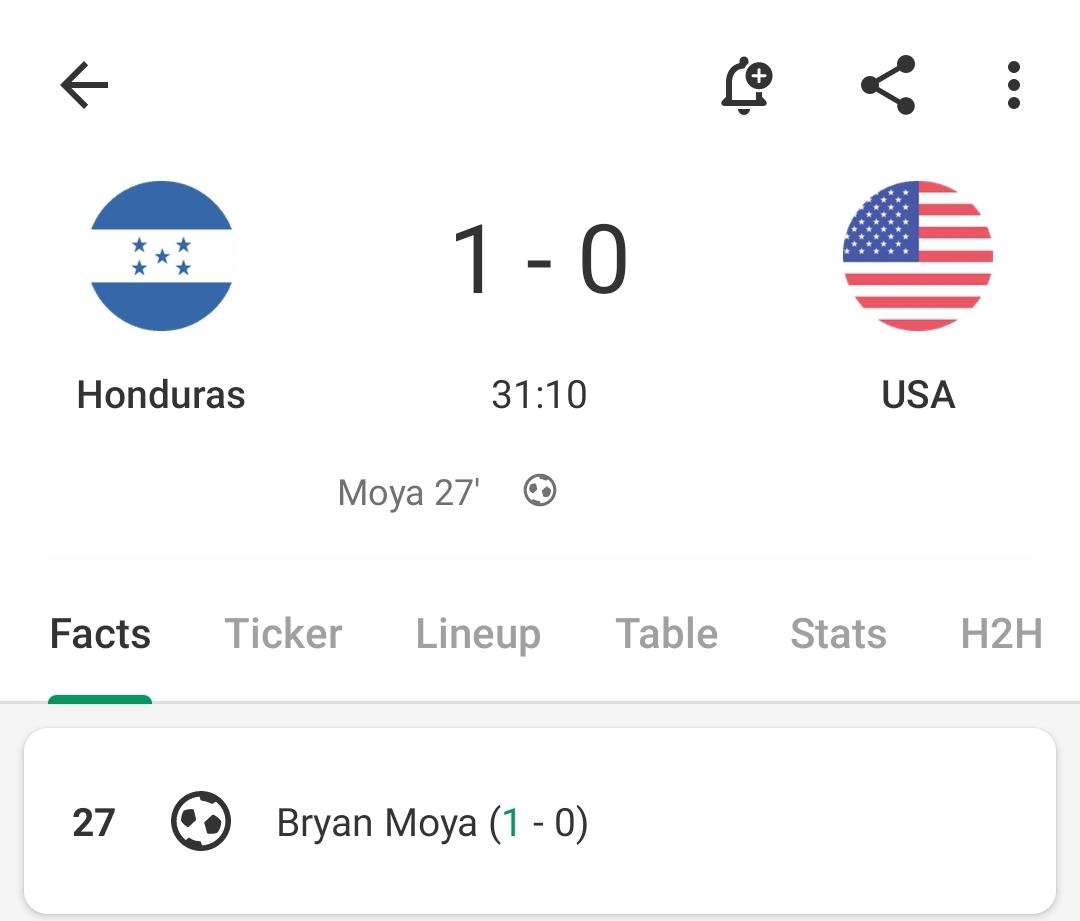Switch to the Ticker tab
Viewport: 1080px width, 921px height.
283,634
